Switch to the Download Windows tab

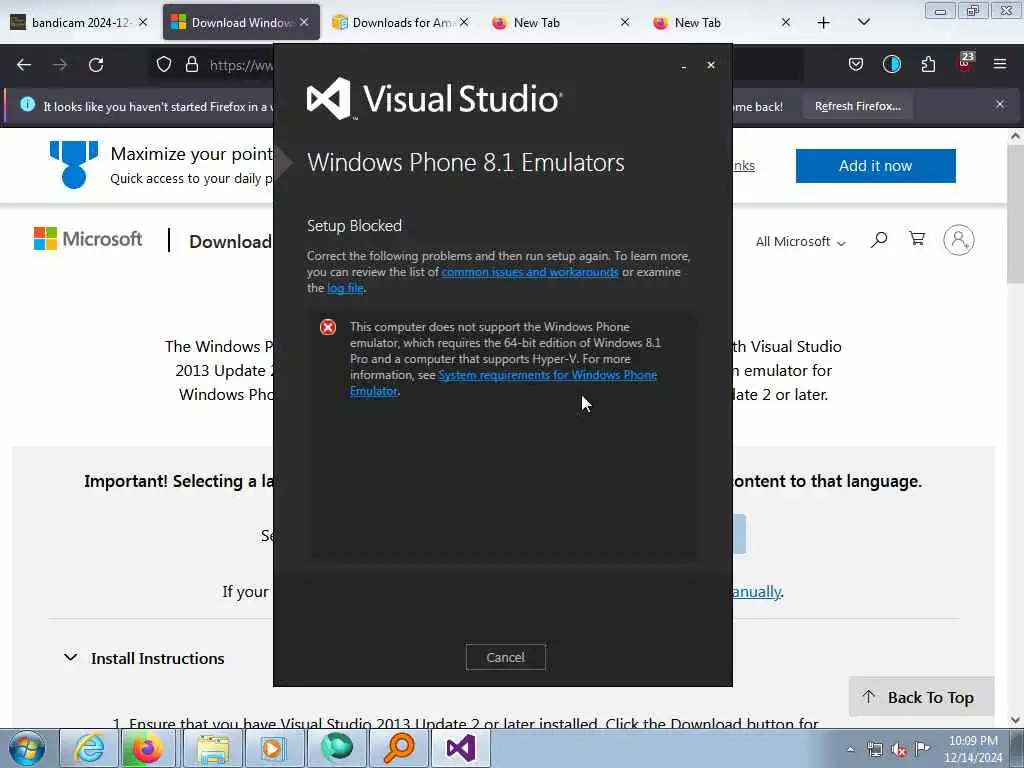(x=241, y=22)
